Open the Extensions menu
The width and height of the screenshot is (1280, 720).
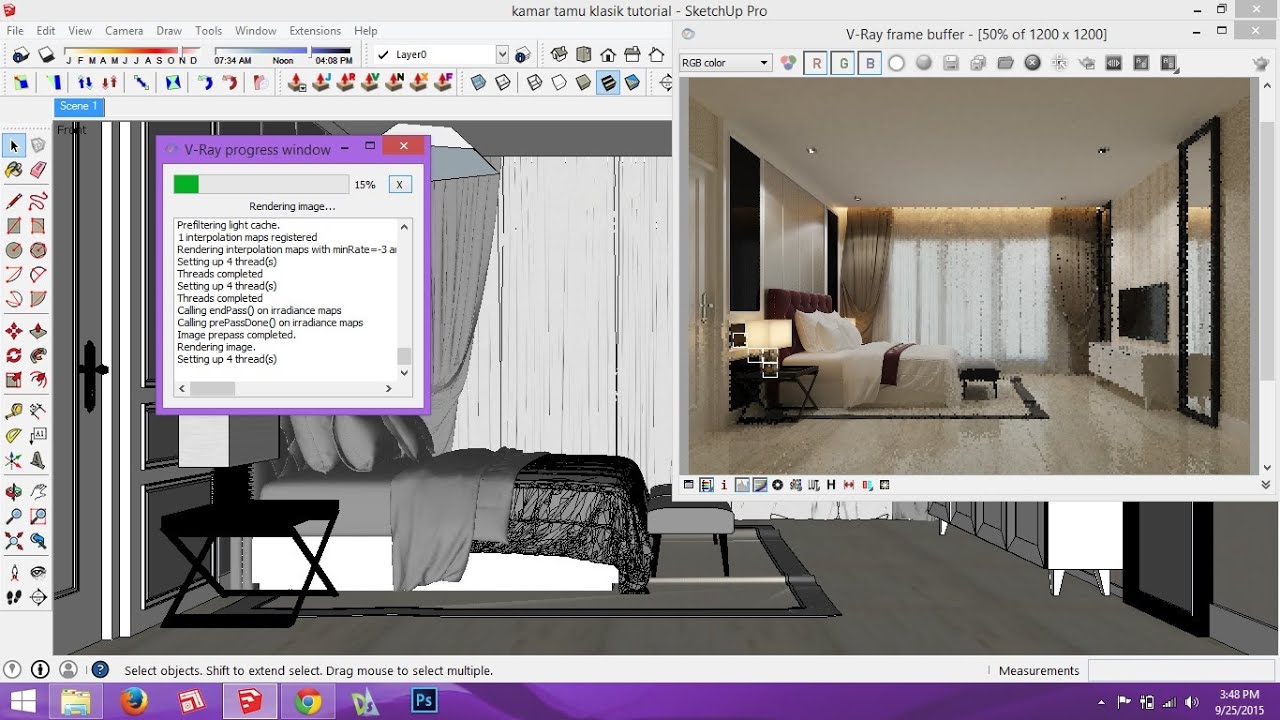(x=315, y=31)
